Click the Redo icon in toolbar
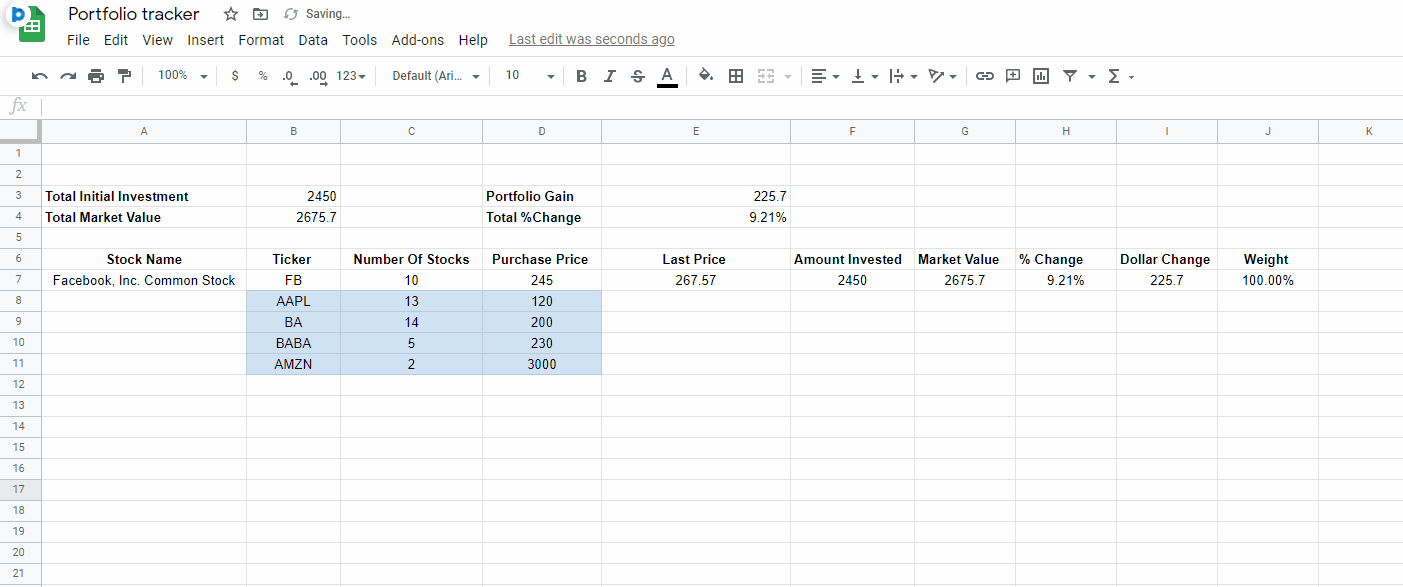 (x=68, y=76)
